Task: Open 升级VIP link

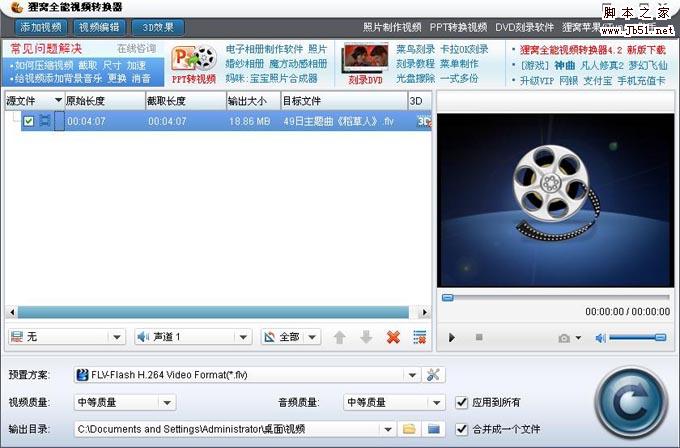Action: coord(537,81)
